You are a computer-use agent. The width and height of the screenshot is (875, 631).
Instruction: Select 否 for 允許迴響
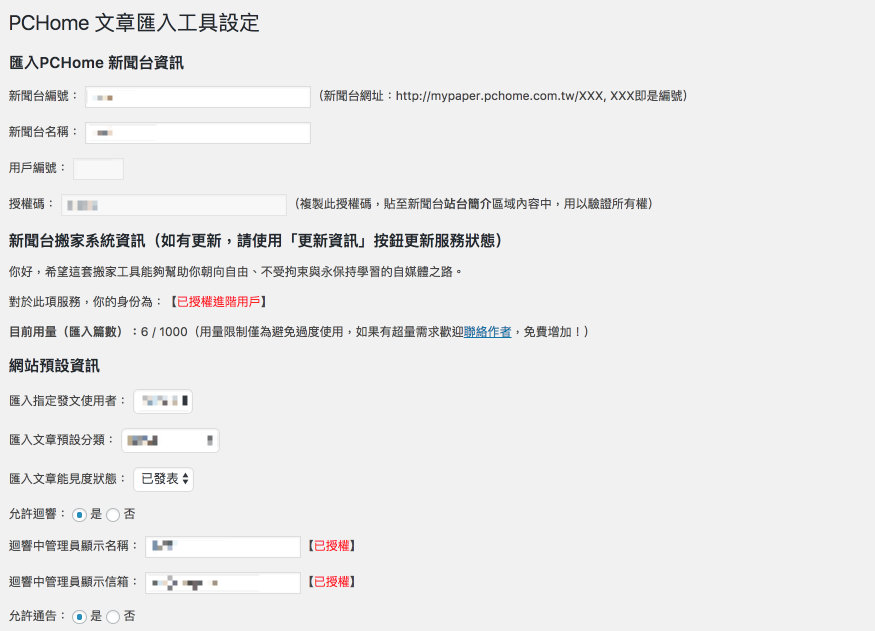coord(113,514)
